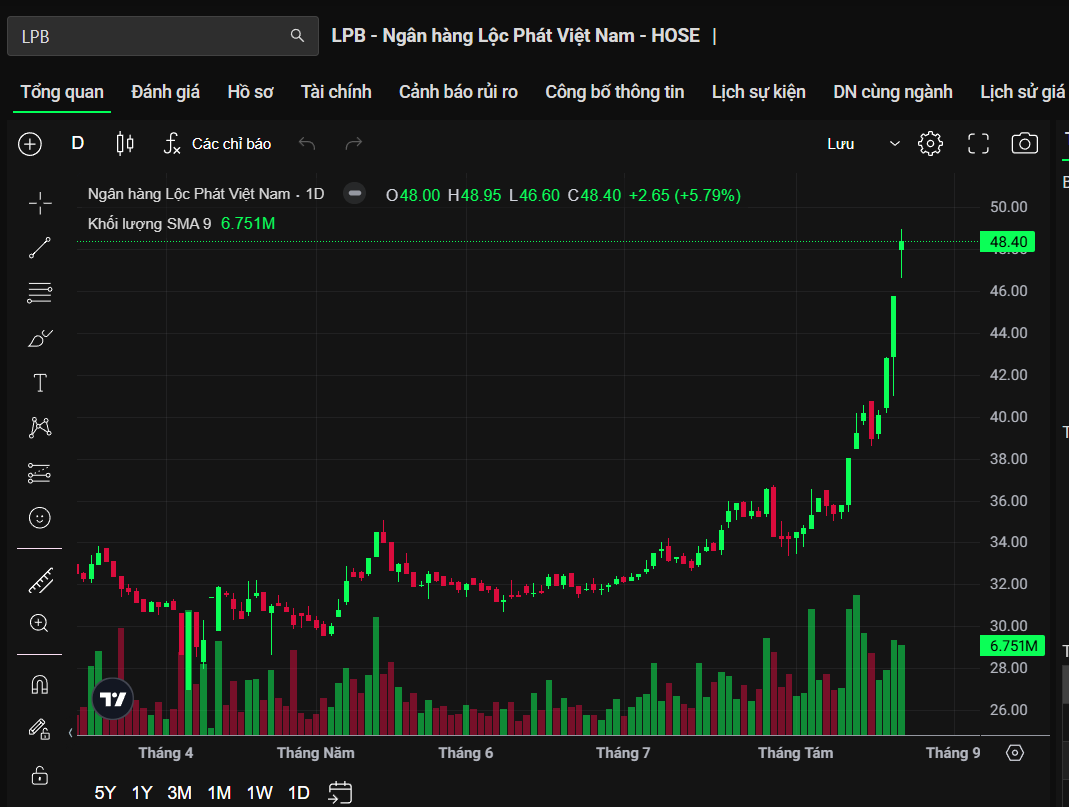View the DN cùng ngành tab
1069x807 pixels.
[892, 92]
